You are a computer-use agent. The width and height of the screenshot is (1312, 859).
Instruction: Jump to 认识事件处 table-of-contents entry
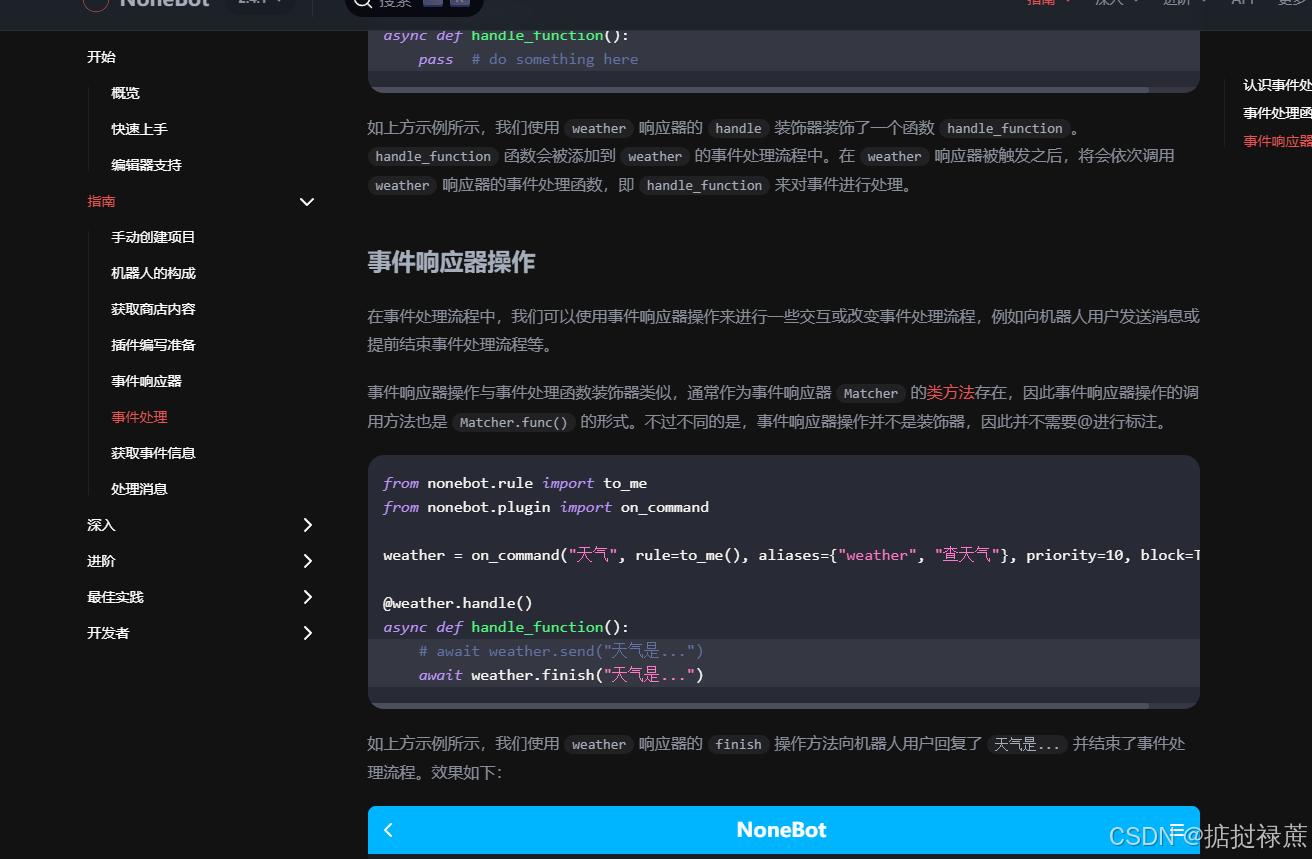point(1277,85)
